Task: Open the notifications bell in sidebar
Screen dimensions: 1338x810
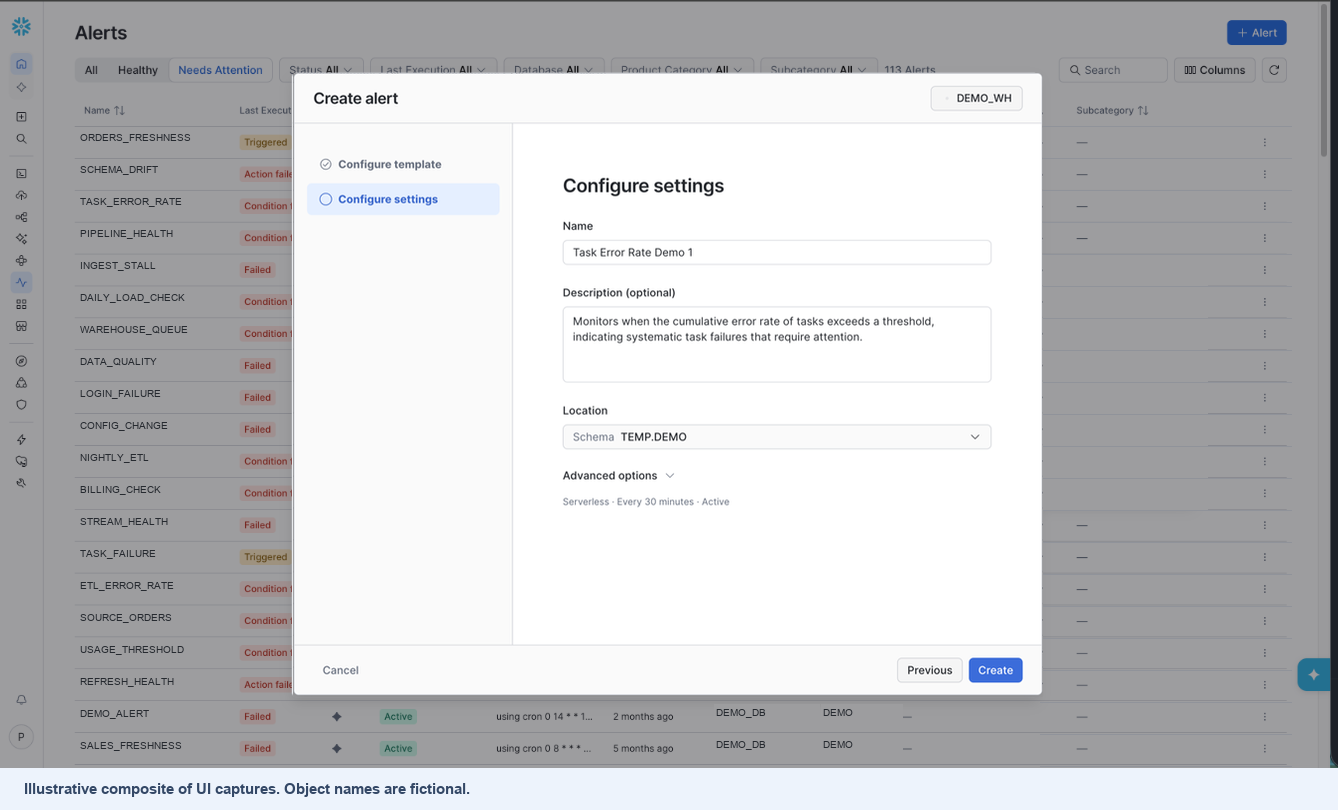Action: (21, 700)
